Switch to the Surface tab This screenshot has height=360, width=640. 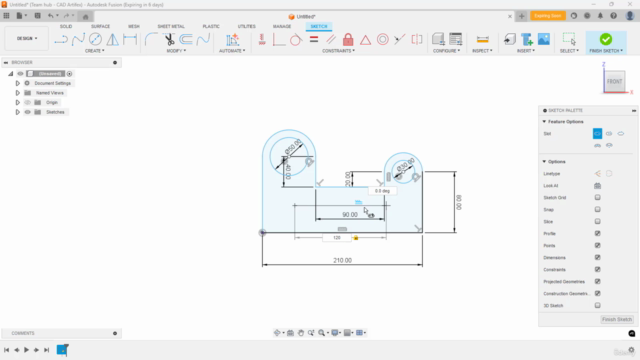100,26
